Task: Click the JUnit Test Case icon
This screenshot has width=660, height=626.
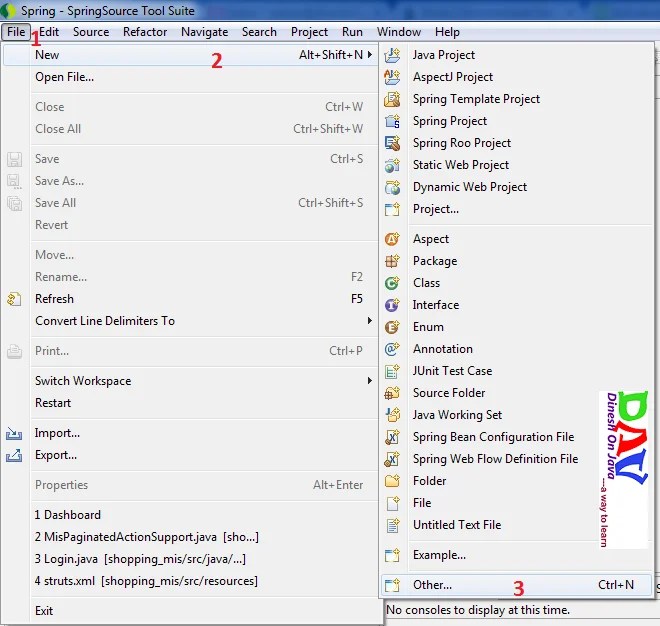Action: (392, 371)
